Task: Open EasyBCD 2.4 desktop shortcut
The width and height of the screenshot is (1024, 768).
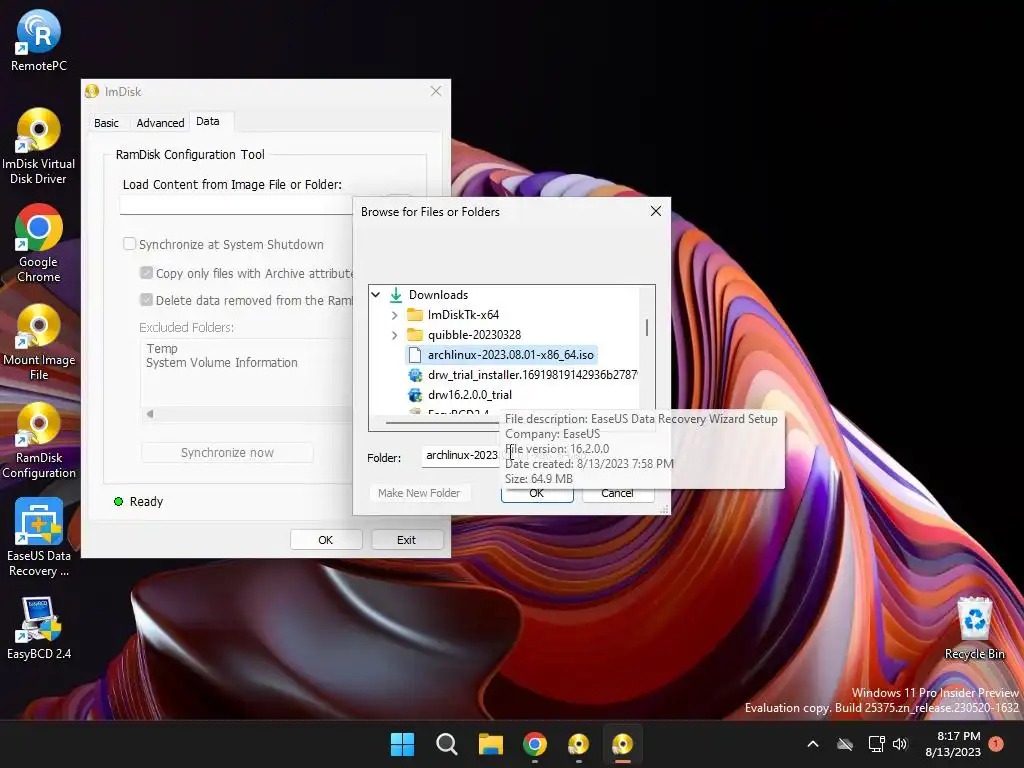Action: [39, 628]
